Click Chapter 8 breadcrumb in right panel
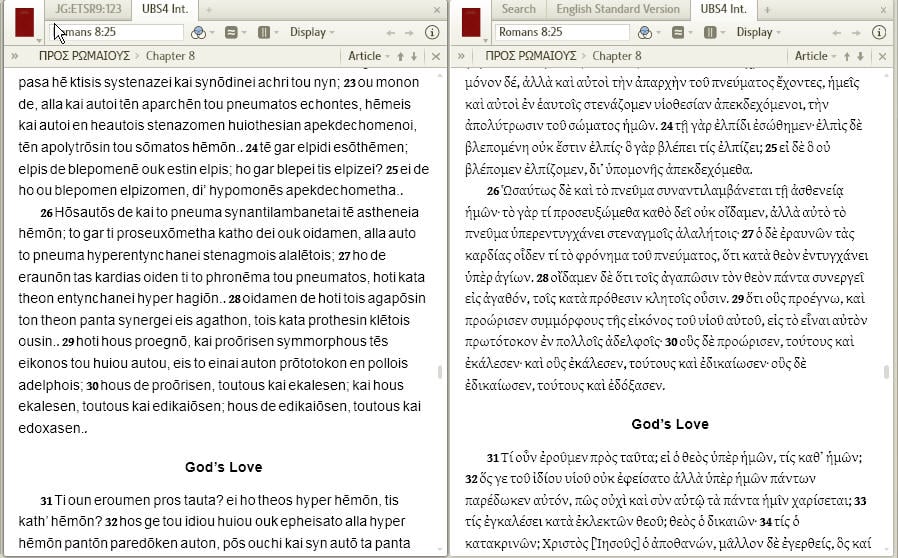Image resolution: width=898 pixels, height=558 pixels. click(617, 56)
